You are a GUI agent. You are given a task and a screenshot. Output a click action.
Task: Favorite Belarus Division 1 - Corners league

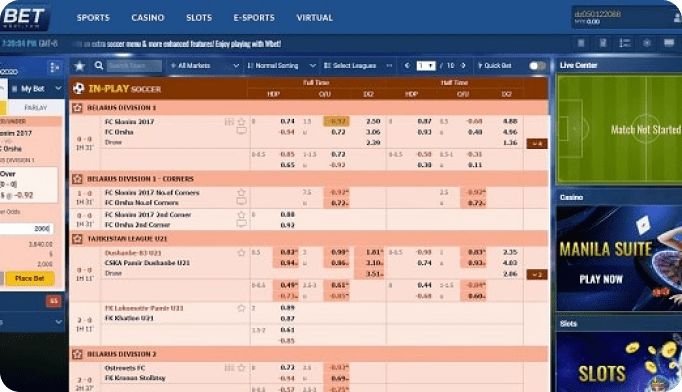pos(77,179)
